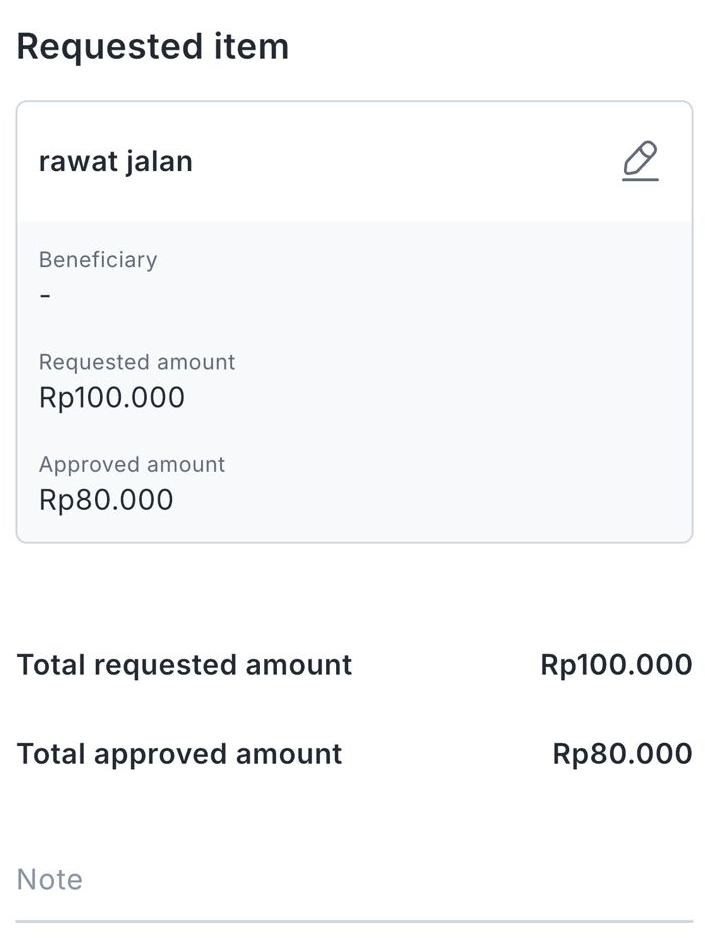Screen dimensions: 705x941
Task: Focus the Note input field
Action: click(354, 879)
